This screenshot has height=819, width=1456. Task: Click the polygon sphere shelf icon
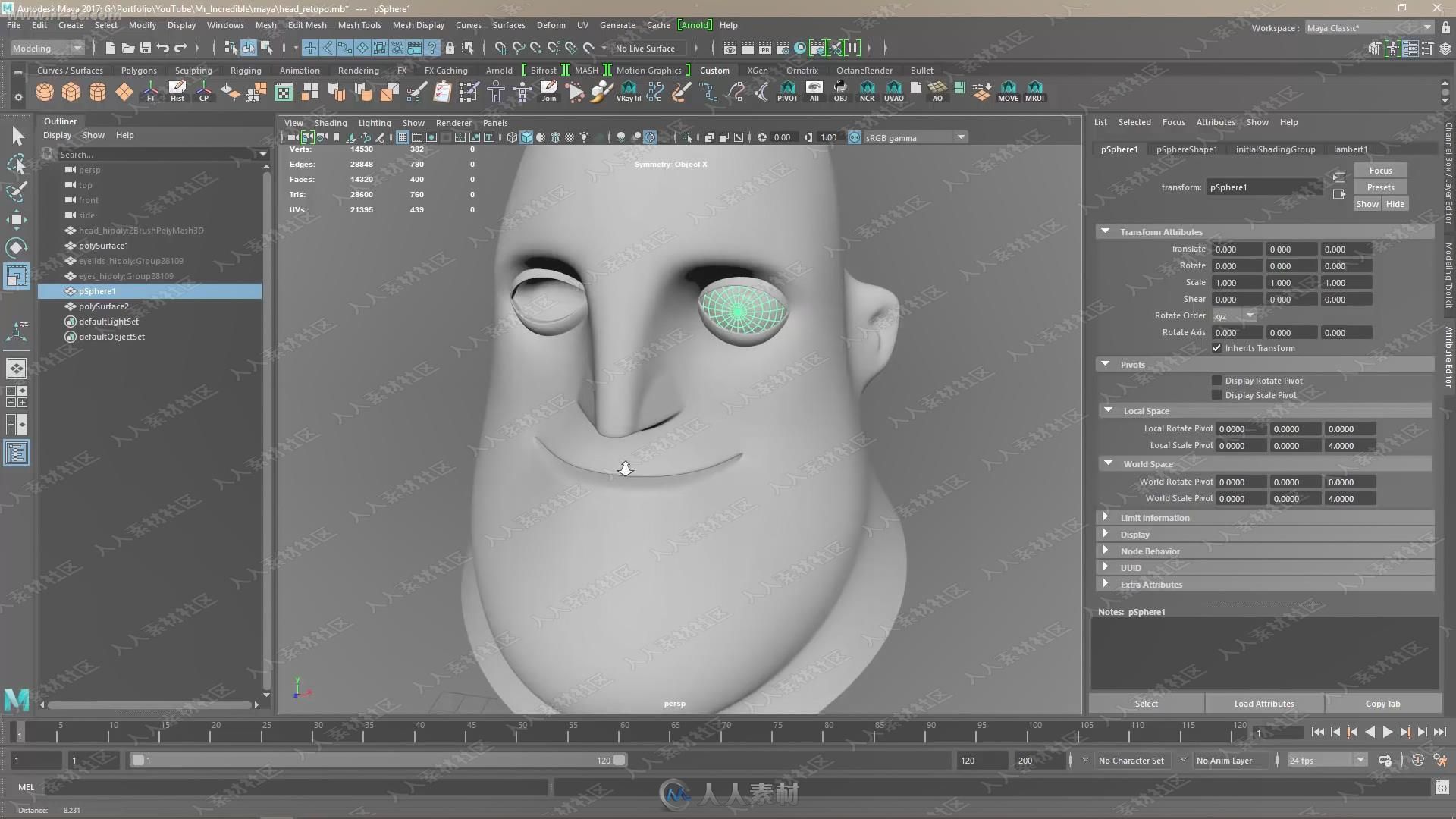[x=45, y=93]
